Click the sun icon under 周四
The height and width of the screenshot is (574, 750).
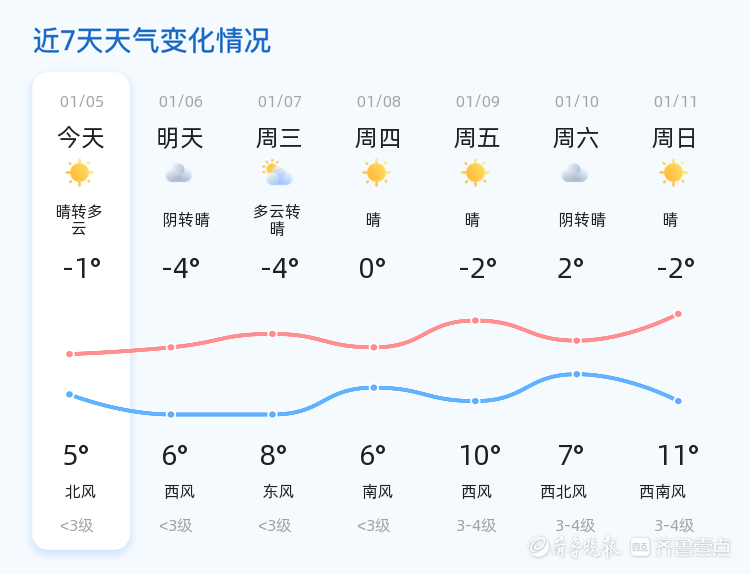tap(376, 173)
